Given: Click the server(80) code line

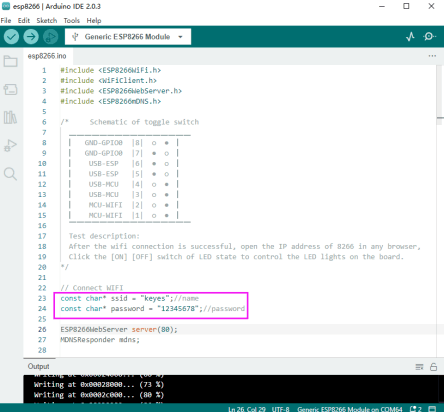Looking at the screenshot, I should [x=119, y=329].
